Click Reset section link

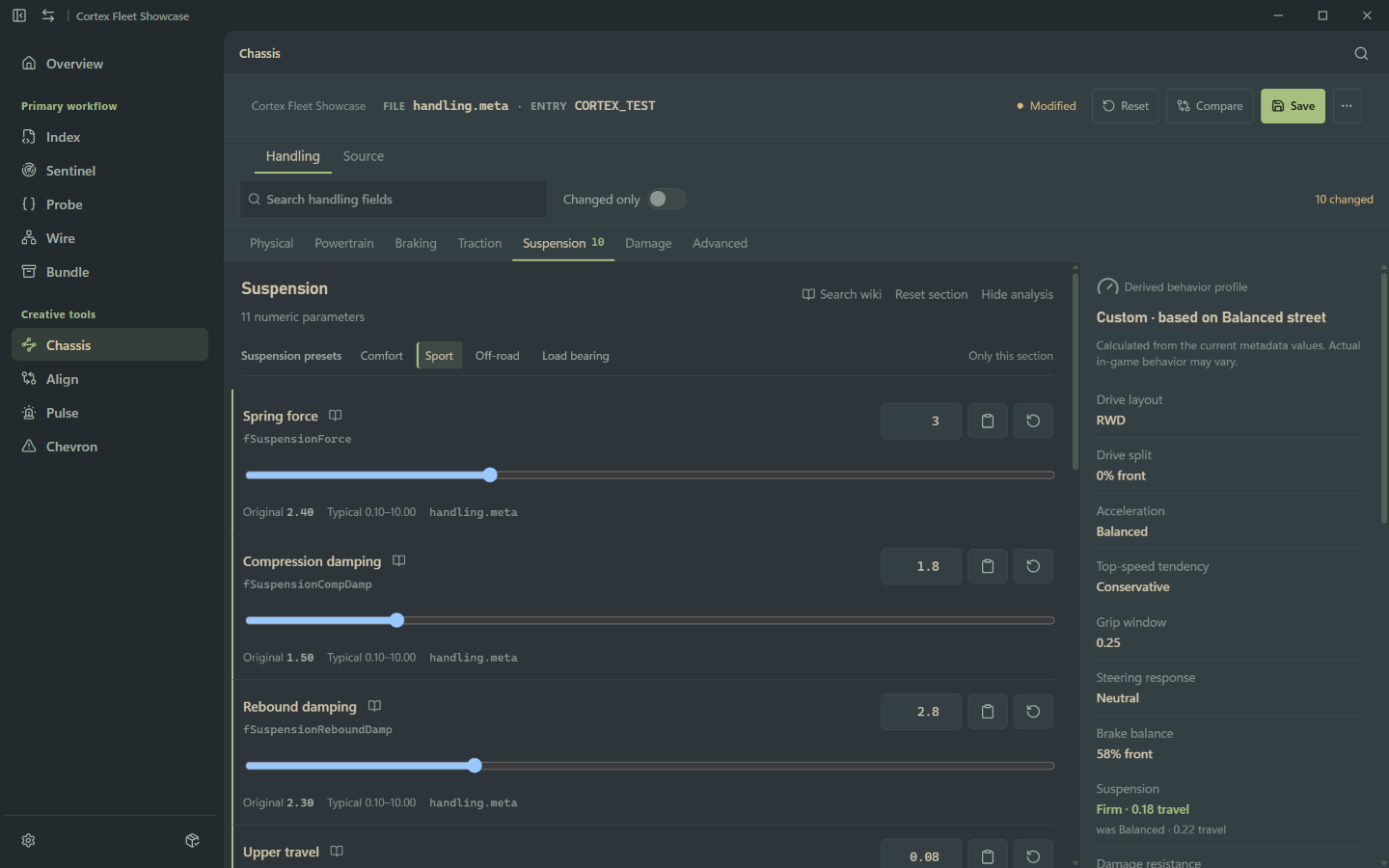pyautogui.click(x=931, y=294)
